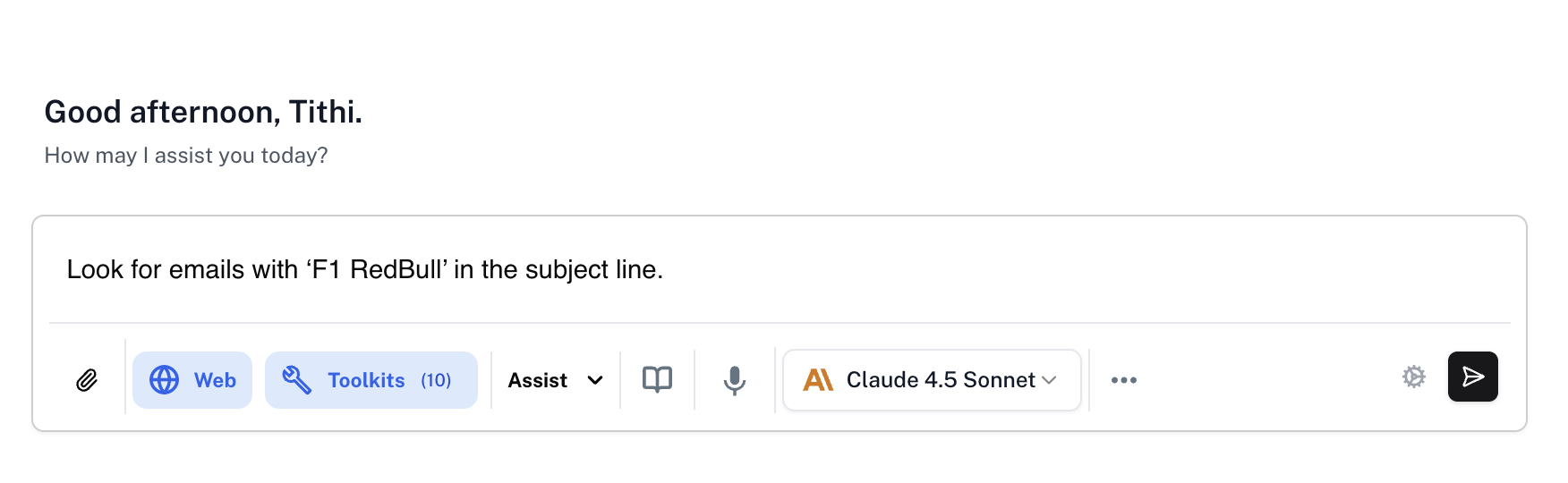Image resolution: width=1568 pixels, height=483 pixels.
Task: Click the Web label text
Action: point(215,380)
